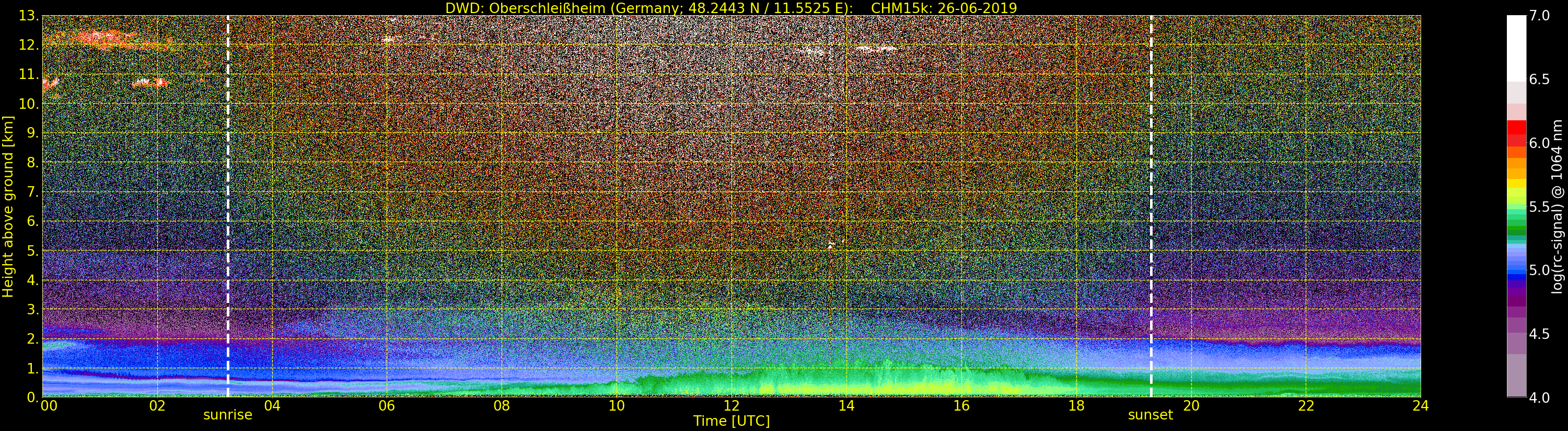Viewport: 1568px width, 431px height.
Task: Select the '11.' tick on the height axis
Action: click(x=29, y=74)
